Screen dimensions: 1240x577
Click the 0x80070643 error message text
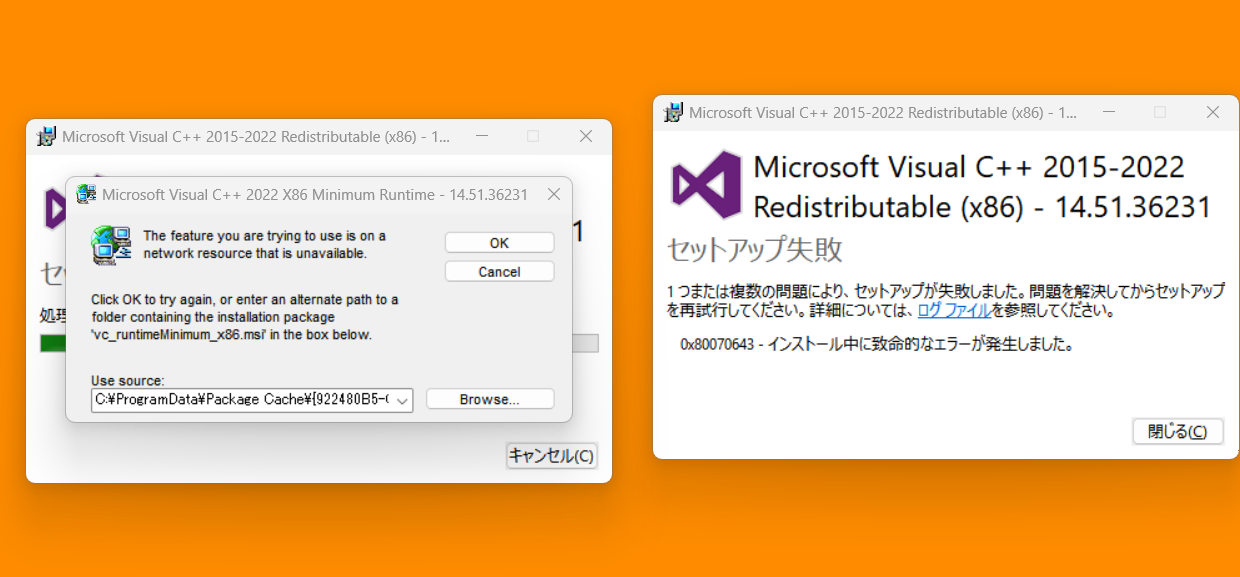click(876, 345)
